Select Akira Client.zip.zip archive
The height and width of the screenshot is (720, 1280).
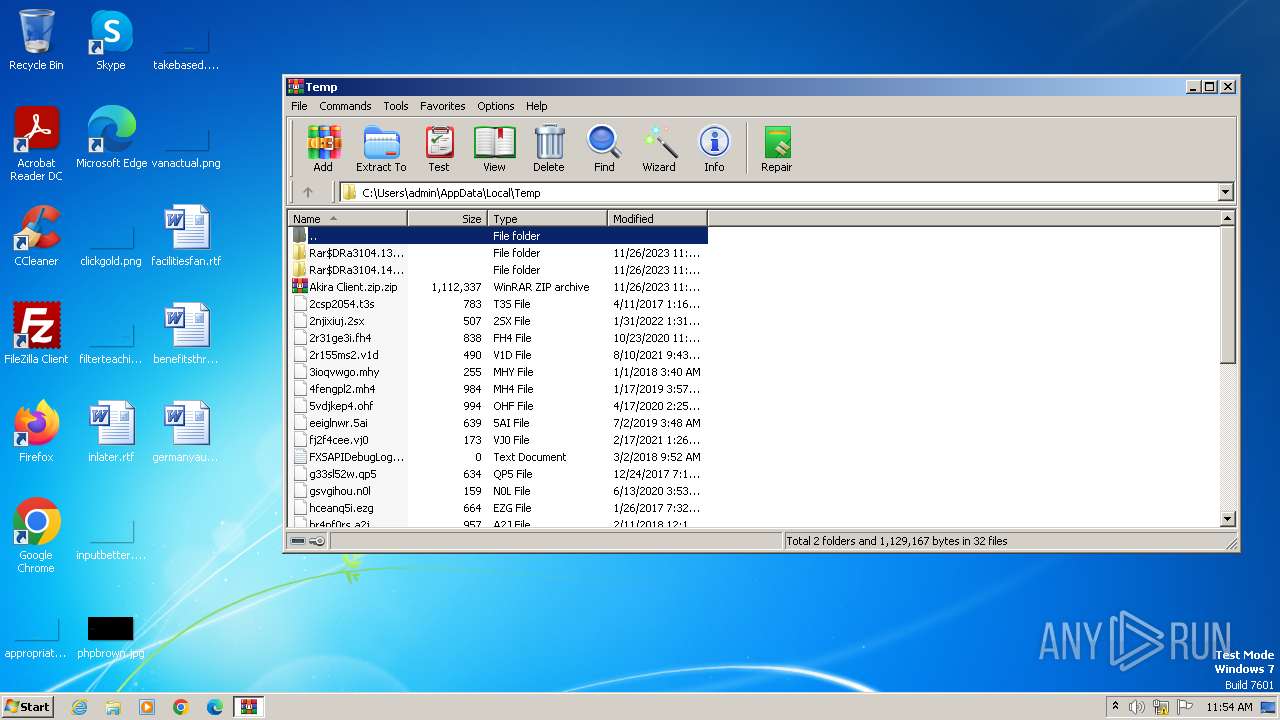click(498, 287)
